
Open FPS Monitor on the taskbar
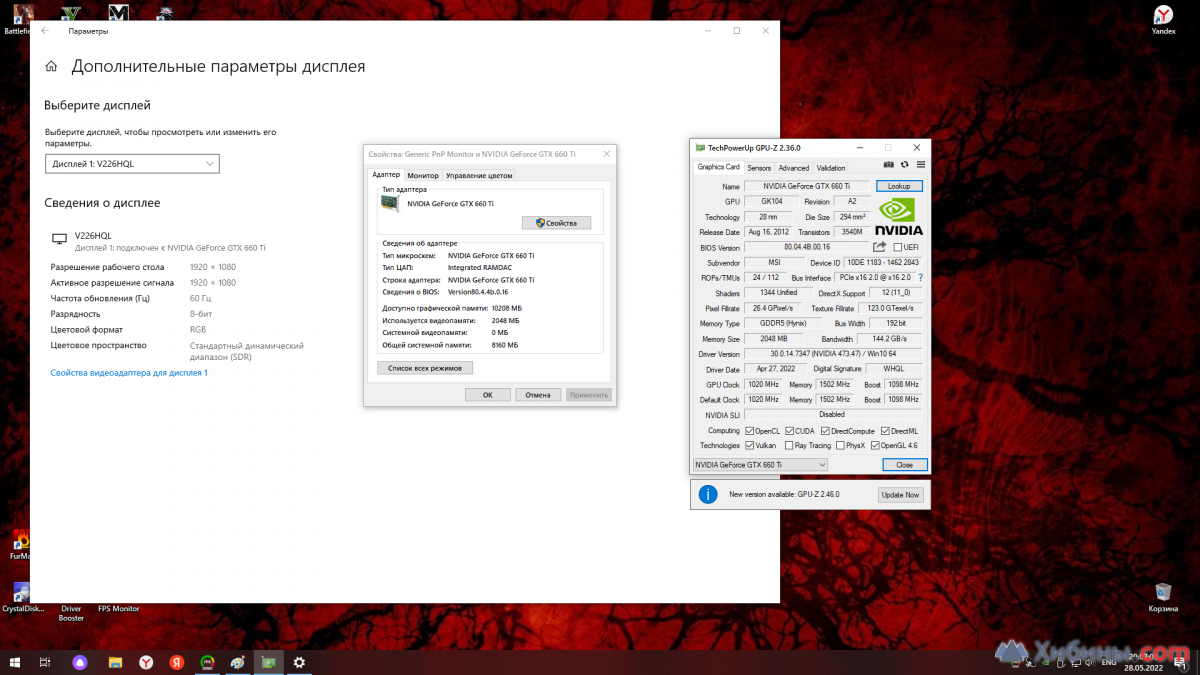(x=207, y=662)
